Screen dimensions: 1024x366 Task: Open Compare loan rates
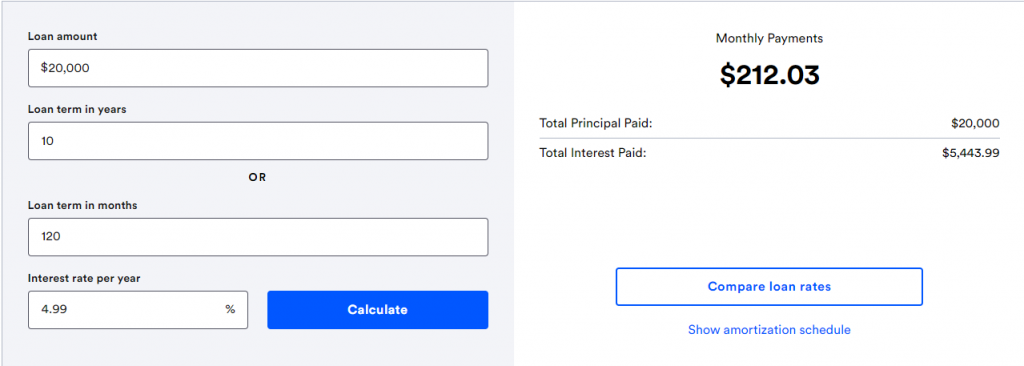pos(769,286)
